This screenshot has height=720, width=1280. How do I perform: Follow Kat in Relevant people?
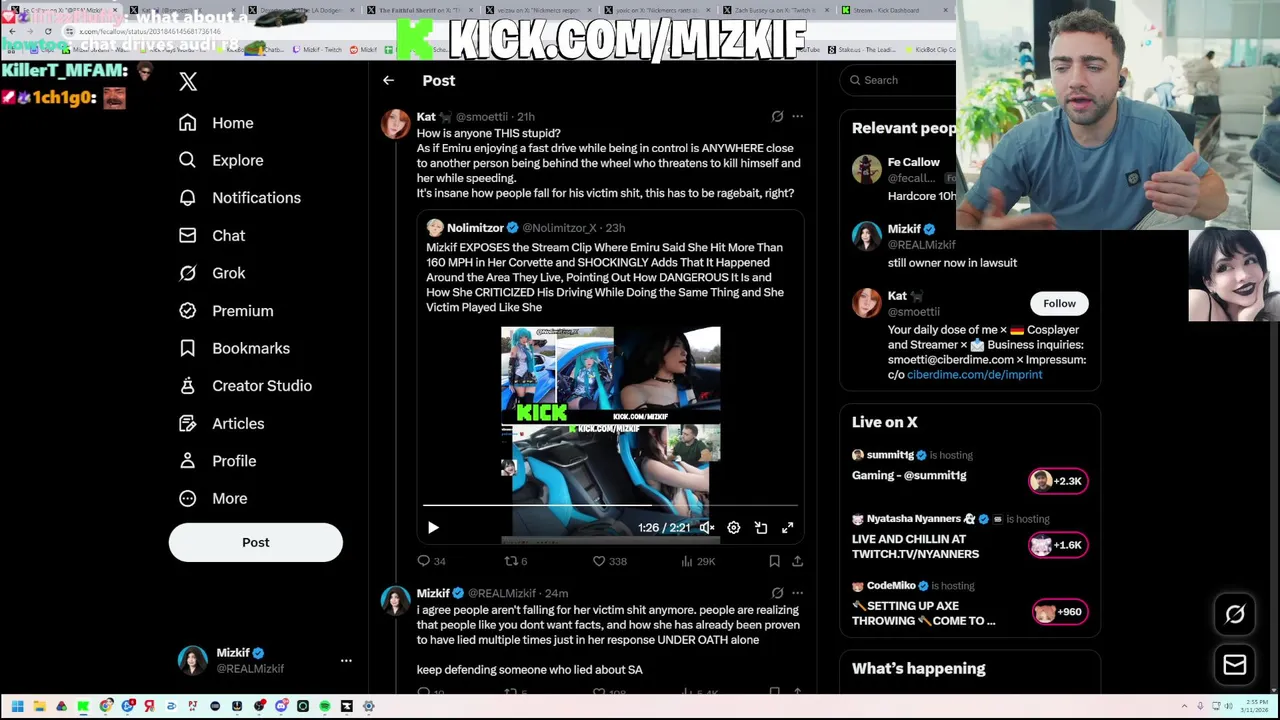point(1059,304)
